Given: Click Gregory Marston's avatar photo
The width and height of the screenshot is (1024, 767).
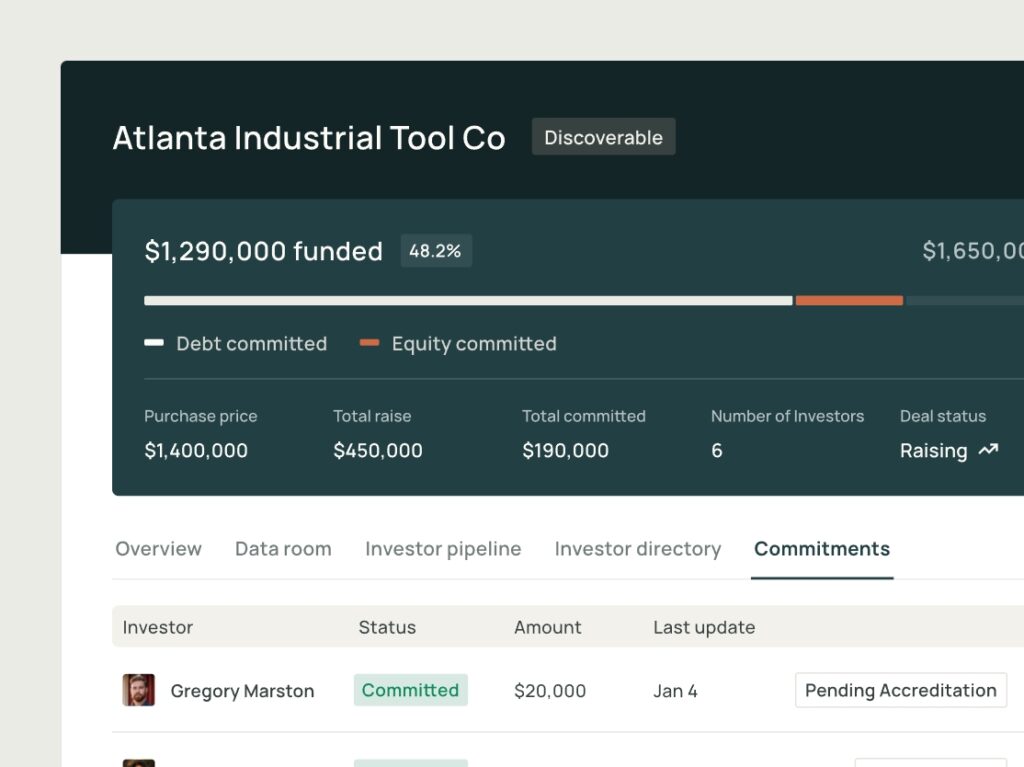Looking at the screenshot, I should (x=138, y=690).
